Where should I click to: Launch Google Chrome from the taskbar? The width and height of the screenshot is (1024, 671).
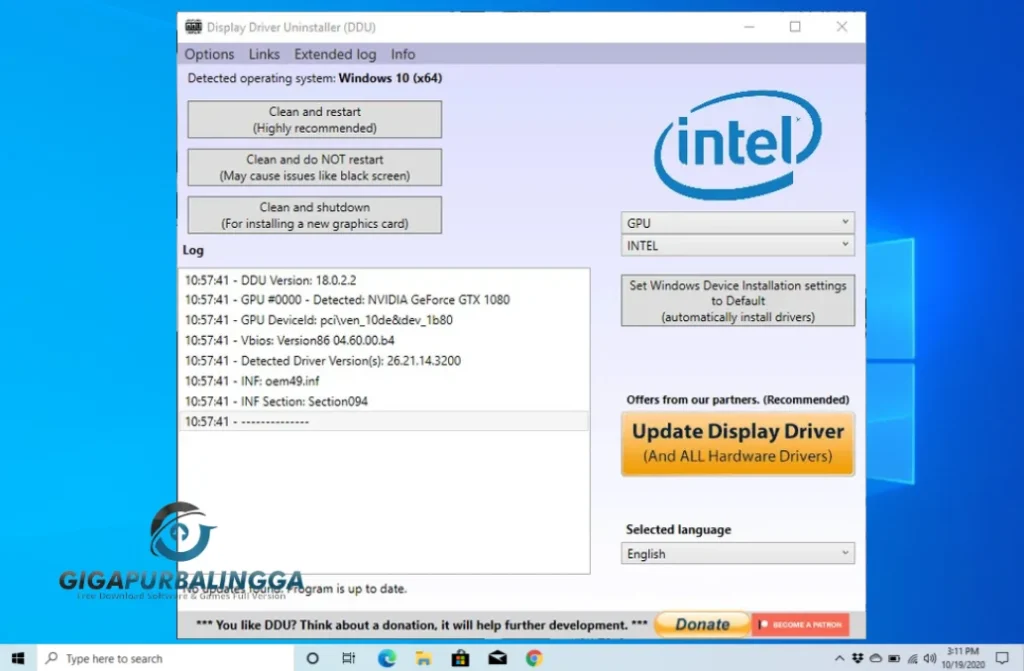(x=535, y=658)
